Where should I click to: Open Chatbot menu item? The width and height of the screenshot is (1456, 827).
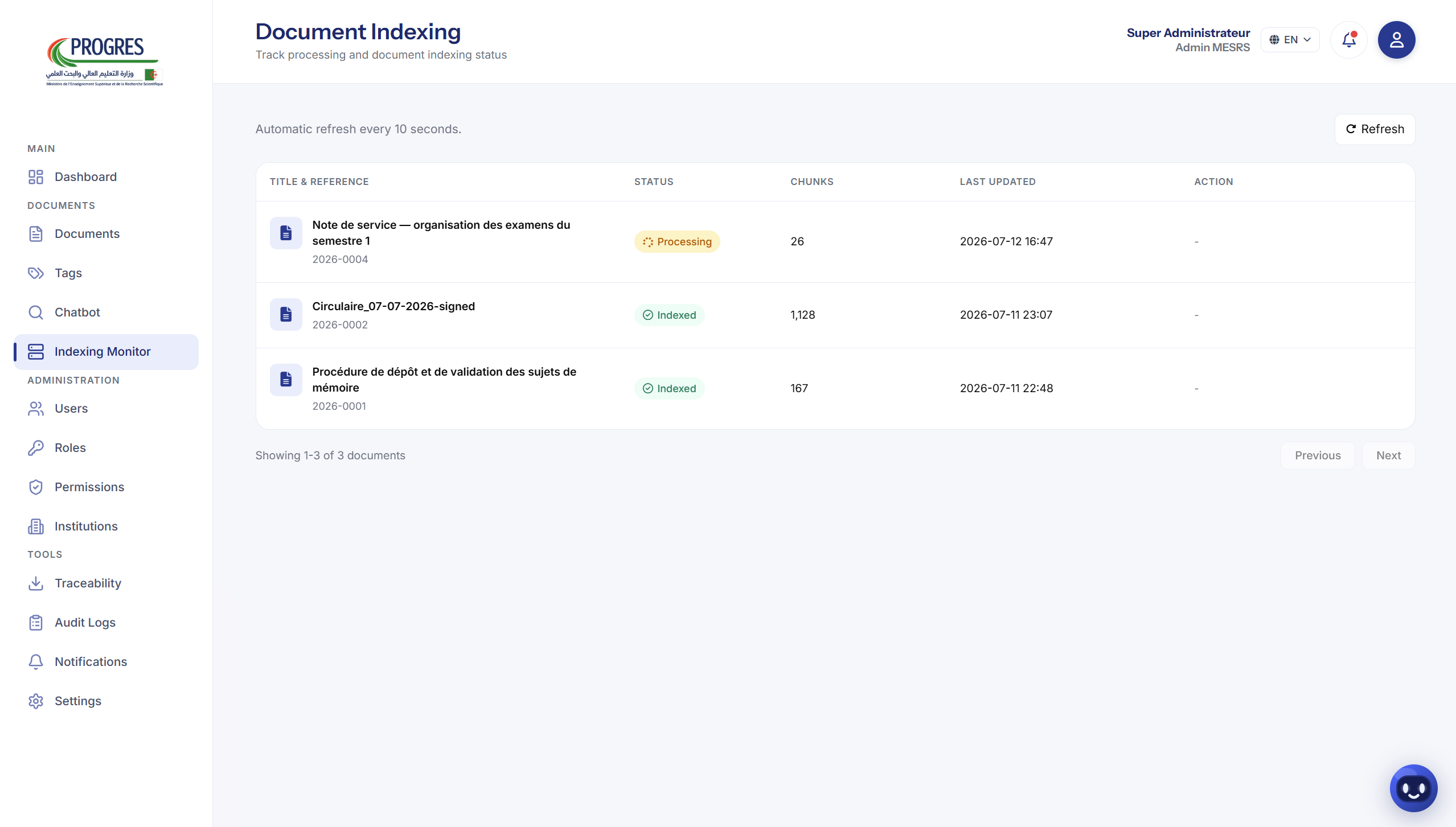click(x=106, y=312)
